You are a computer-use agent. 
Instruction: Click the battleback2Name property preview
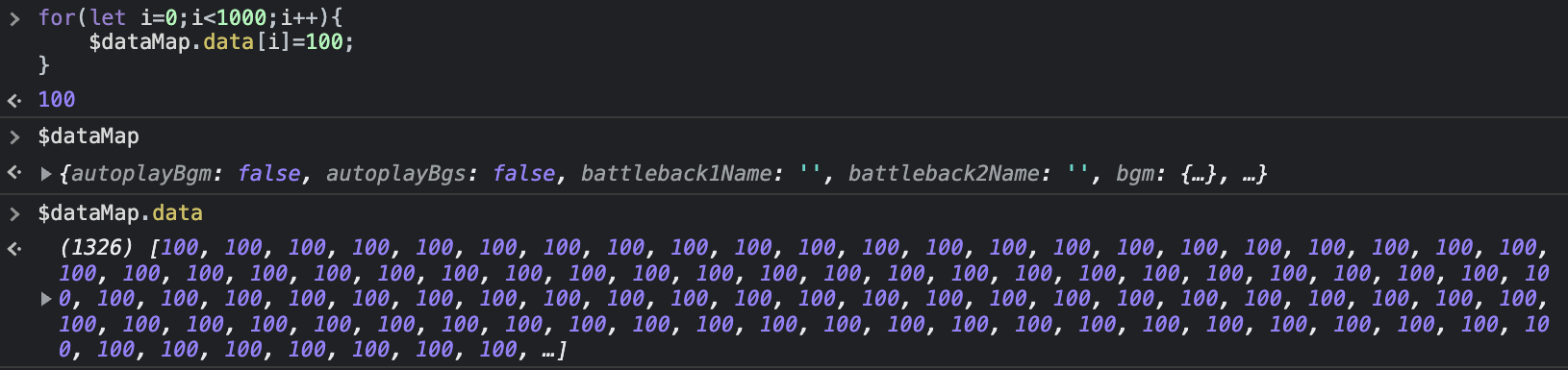969,174
